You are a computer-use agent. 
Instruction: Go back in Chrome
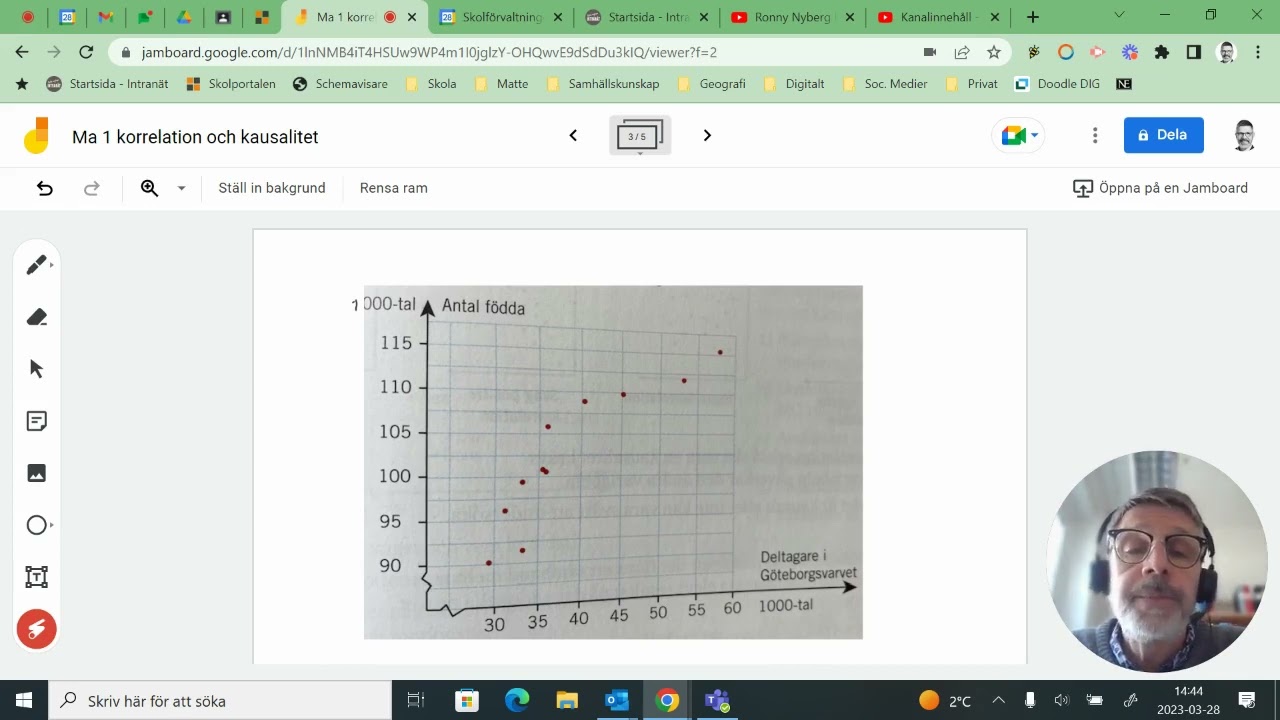(x=22, y=52)
